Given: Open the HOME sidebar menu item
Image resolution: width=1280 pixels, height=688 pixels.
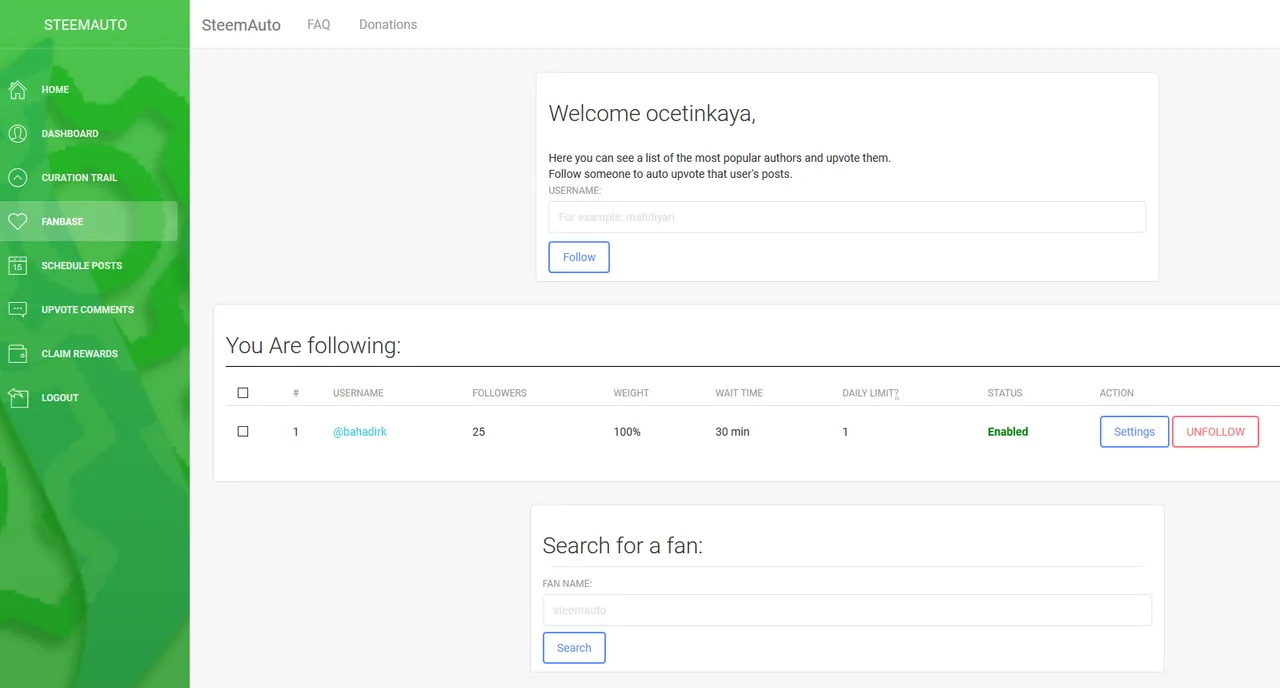Looking at the screenshot, I should [89, 90].
